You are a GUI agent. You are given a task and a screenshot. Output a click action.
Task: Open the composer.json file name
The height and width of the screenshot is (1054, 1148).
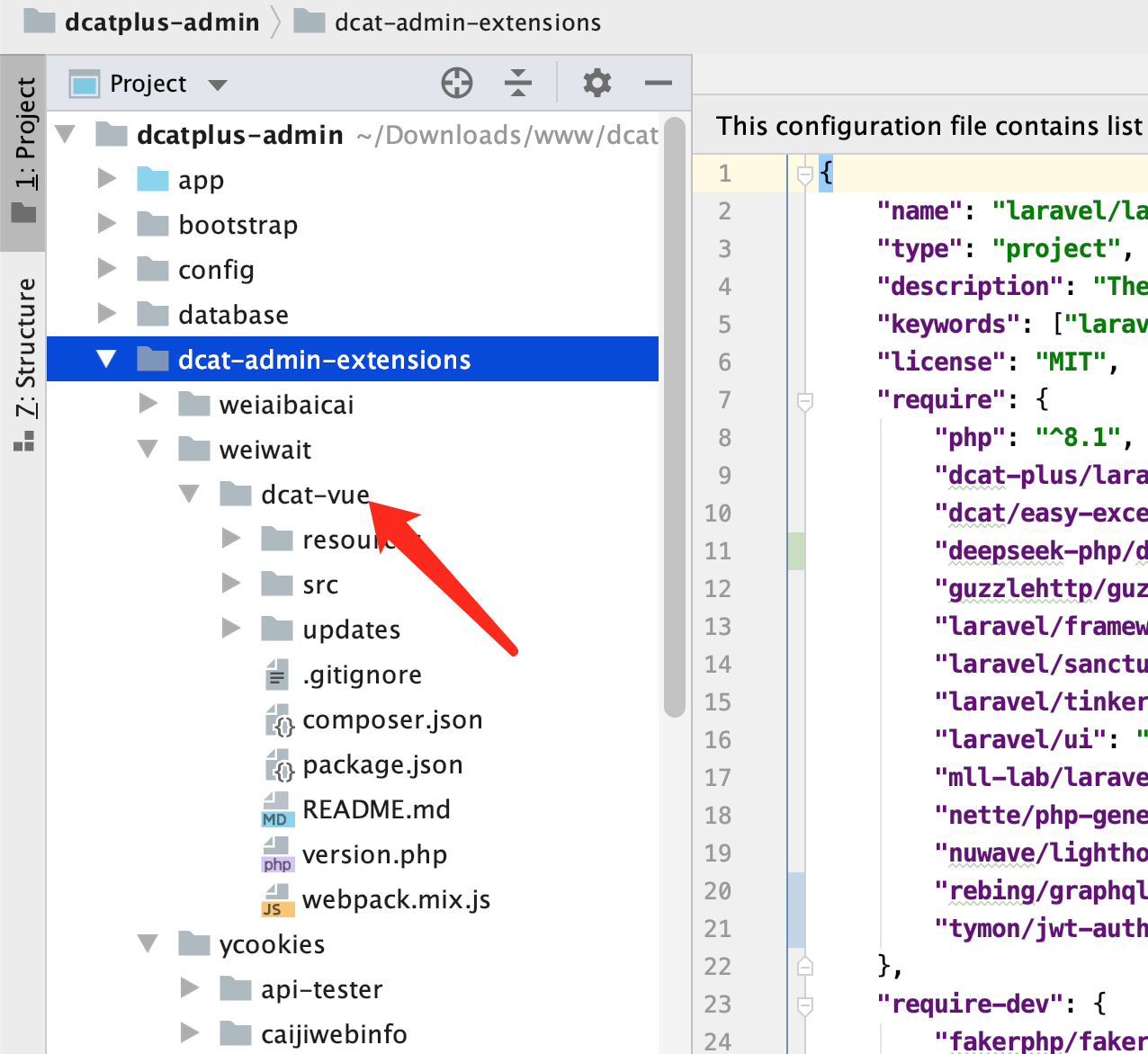392,719
